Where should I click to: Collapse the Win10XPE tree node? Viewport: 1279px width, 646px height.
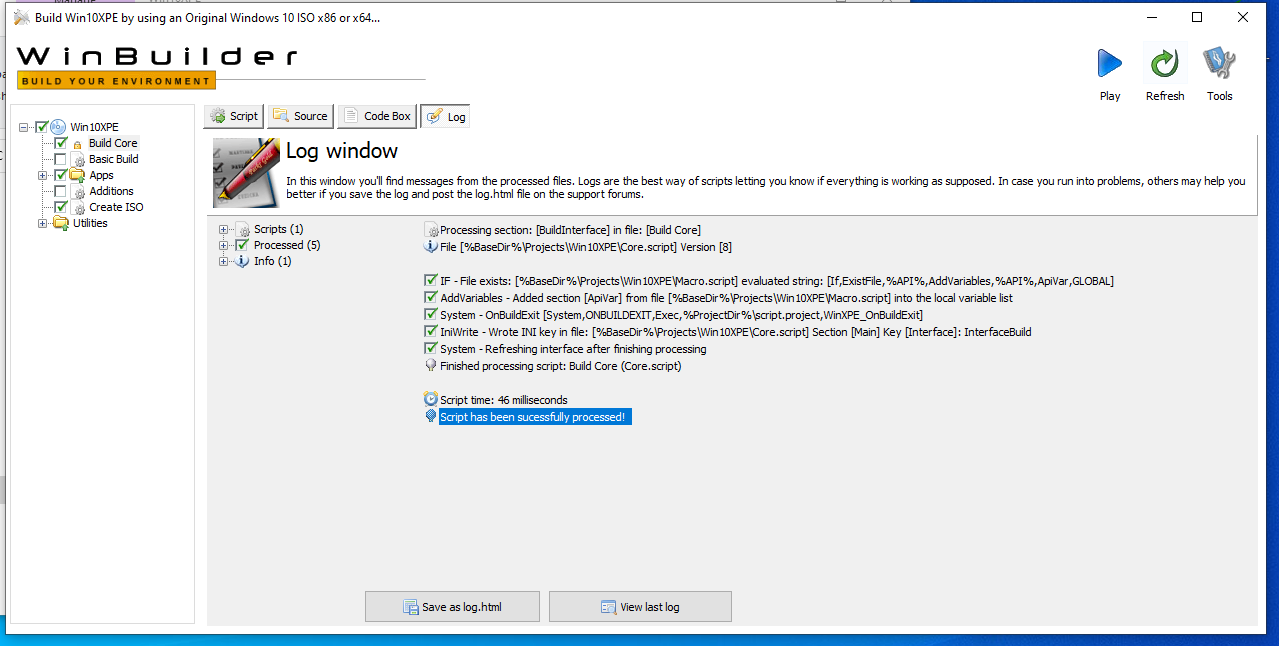click(24, 127)
